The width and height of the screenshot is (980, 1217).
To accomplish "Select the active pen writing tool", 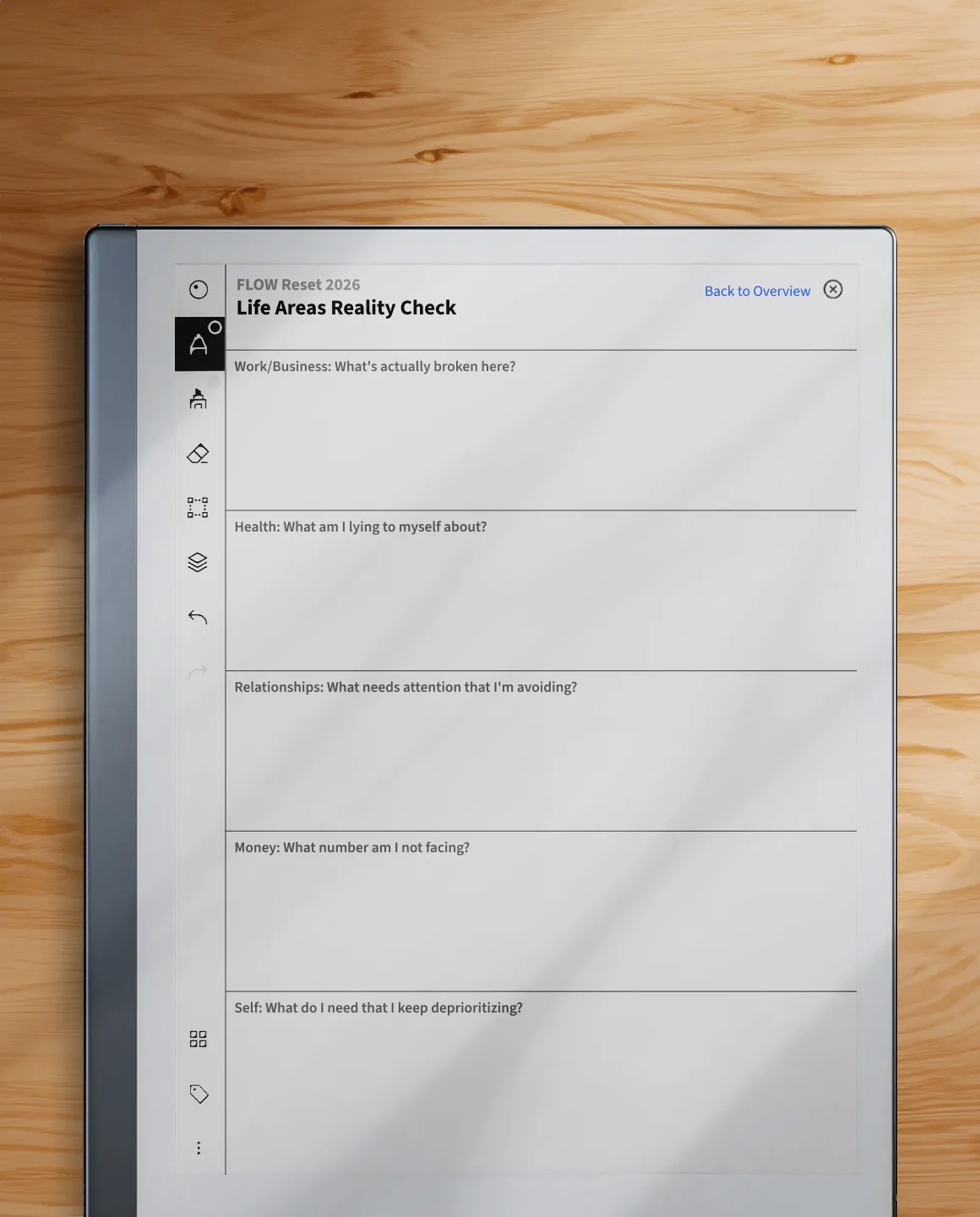I will tap(199, 344).
